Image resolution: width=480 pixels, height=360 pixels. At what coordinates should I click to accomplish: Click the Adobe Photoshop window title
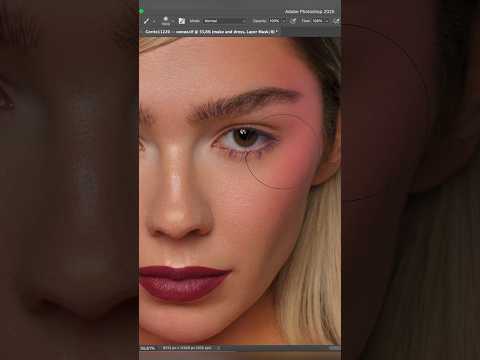click(309, 12)
